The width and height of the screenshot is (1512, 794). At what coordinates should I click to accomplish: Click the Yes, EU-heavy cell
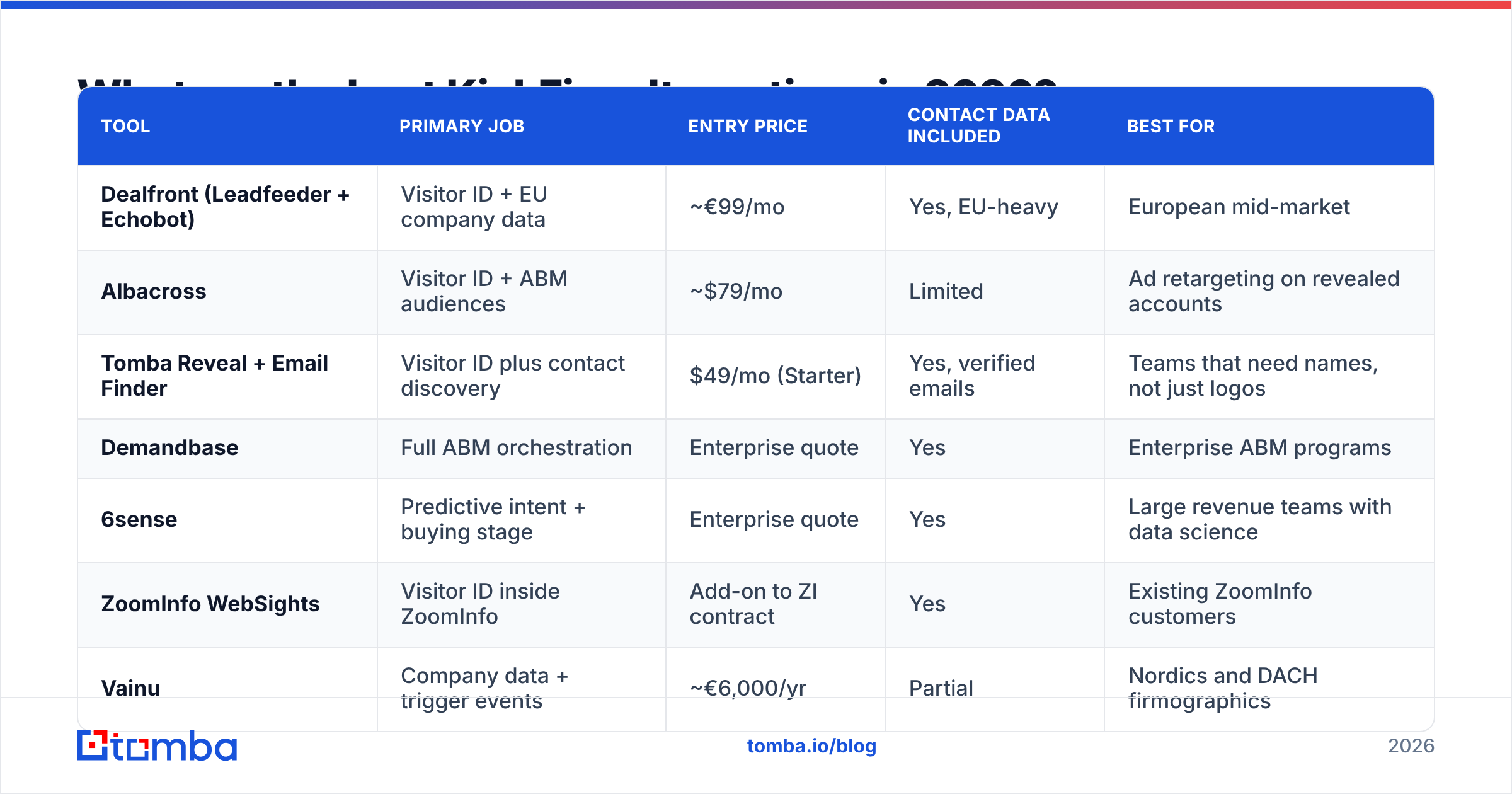point(995,207)
